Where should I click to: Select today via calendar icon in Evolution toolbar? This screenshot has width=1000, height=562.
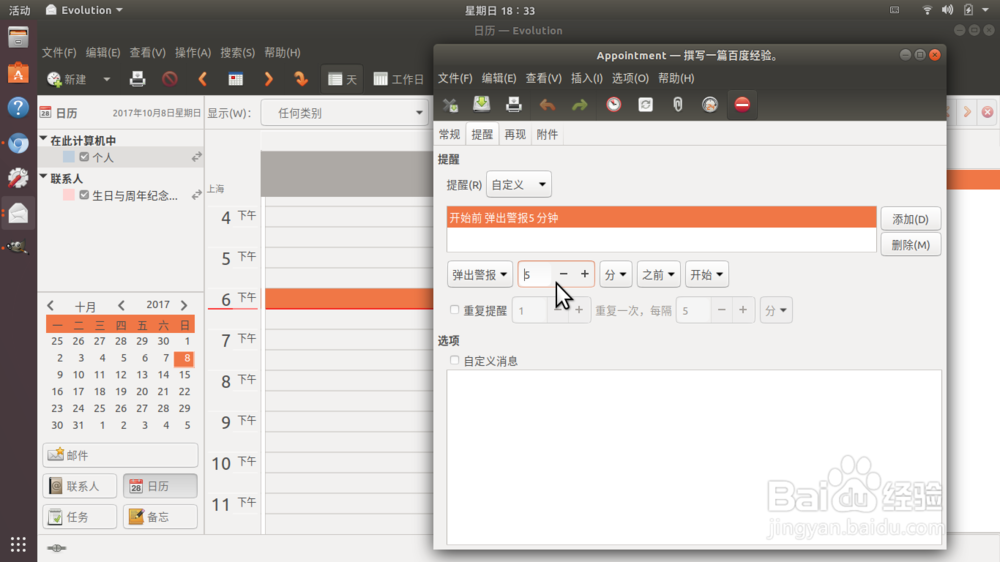[236, 79]
